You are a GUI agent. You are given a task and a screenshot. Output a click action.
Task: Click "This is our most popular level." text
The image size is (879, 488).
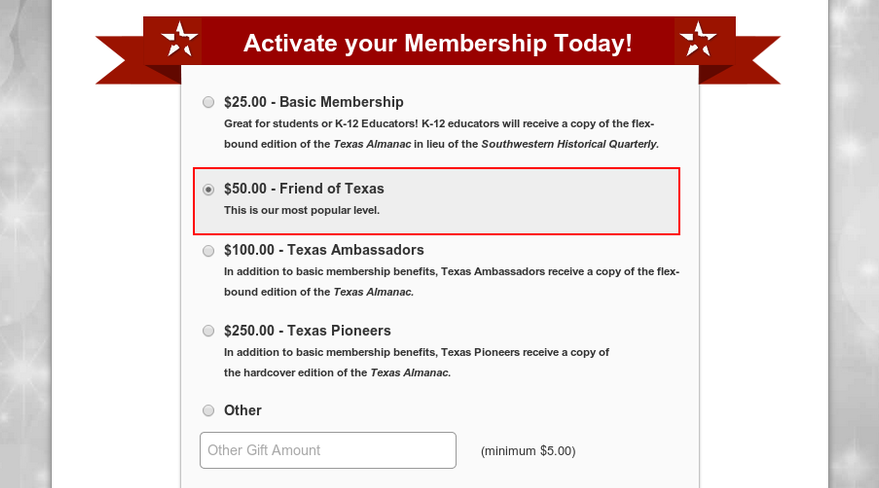(302, 210)
